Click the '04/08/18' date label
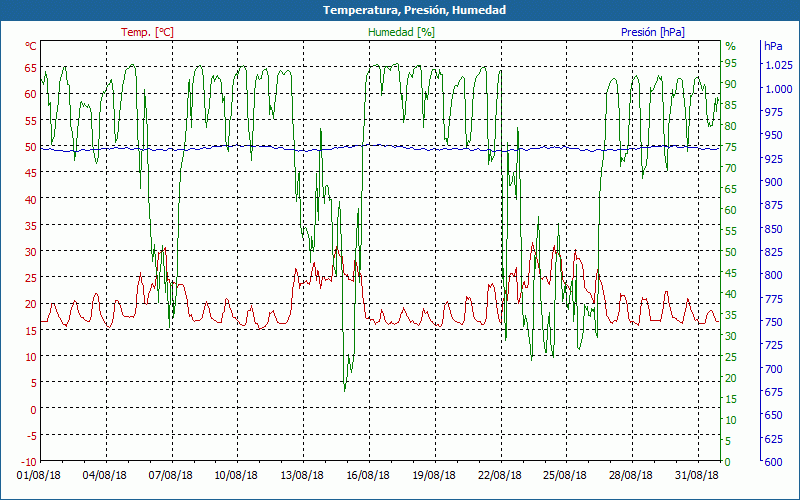The height and width of the screenshot is (500, 800). tap(105, 475)
